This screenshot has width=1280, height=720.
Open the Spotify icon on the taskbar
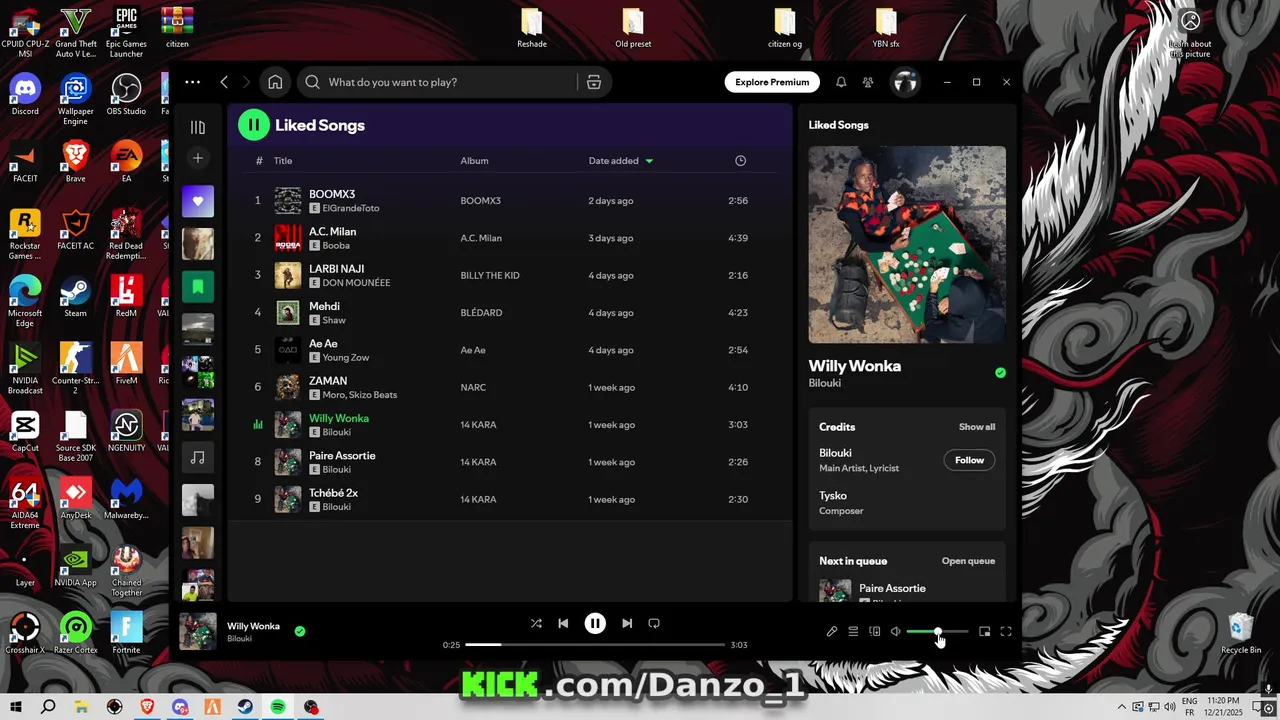click(278, 707)
